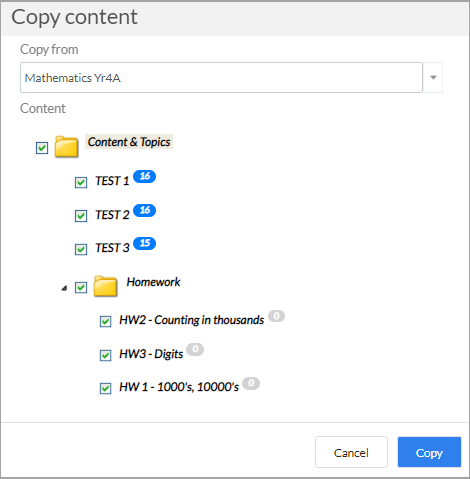470x479 pixels.
Task: Click the 0 badge beside HW3 - Digits
Action: click(195, 349)
